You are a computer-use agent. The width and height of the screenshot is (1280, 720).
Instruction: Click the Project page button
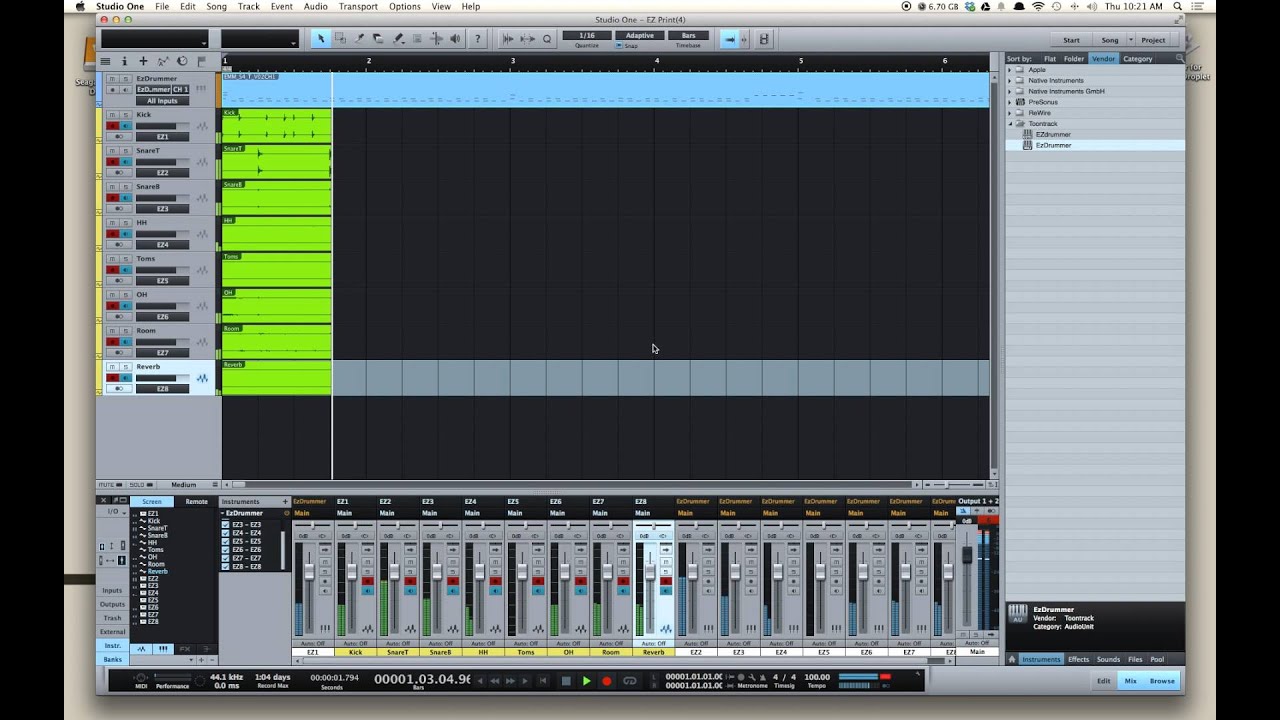coord(1153,40)
